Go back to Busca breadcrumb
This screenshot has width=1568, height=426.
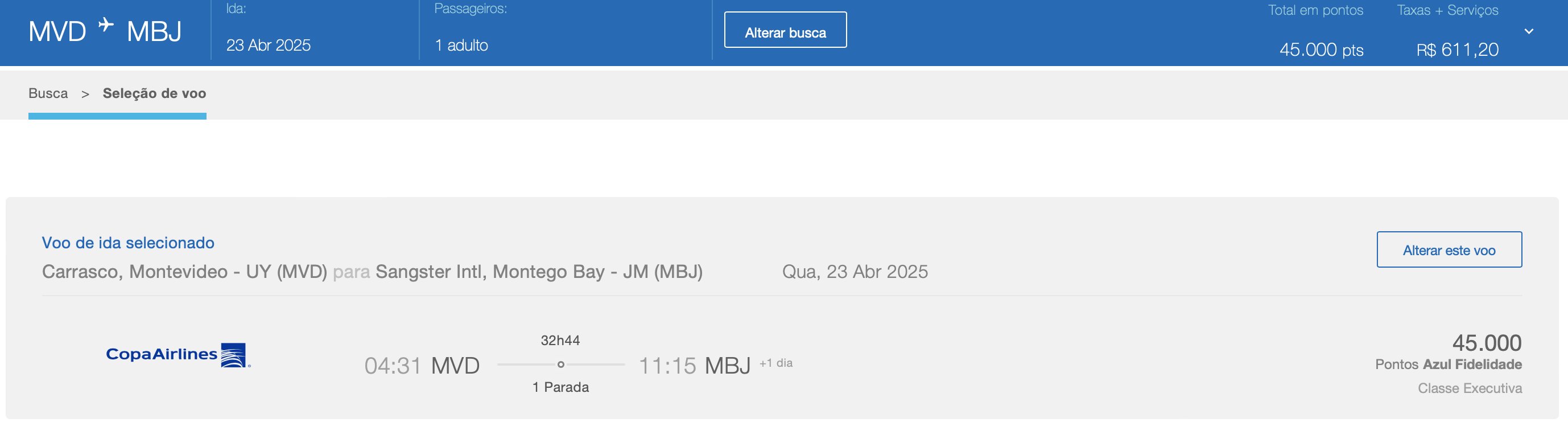pos(48,93)
